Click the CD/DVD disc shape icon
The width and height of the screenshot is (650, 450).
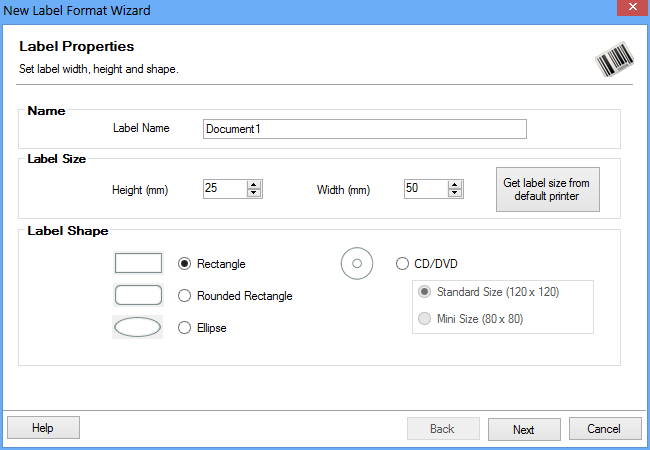coord(357,264)
